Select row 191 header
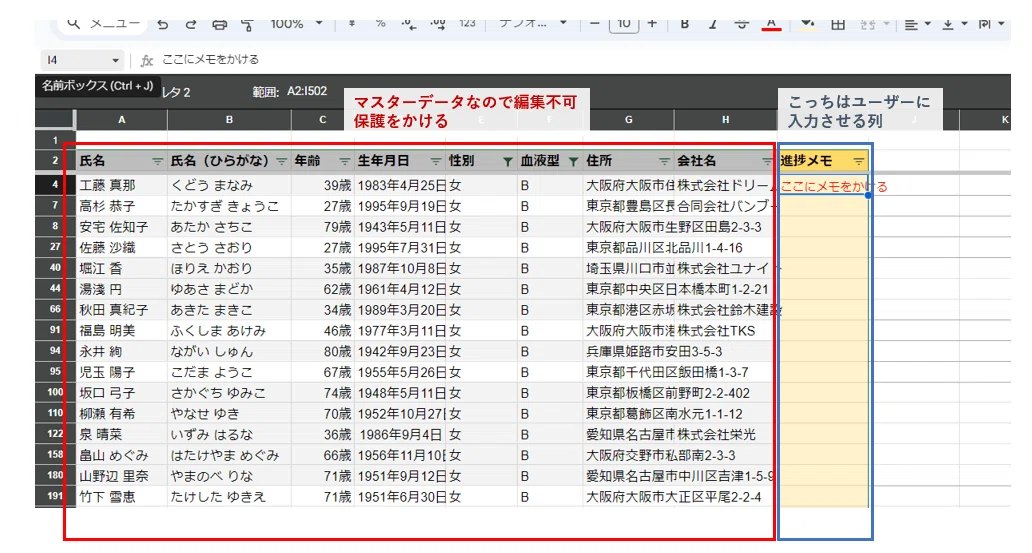This screenshot has height=553, width=1032. pyautogui.click(x=55, y=496)
